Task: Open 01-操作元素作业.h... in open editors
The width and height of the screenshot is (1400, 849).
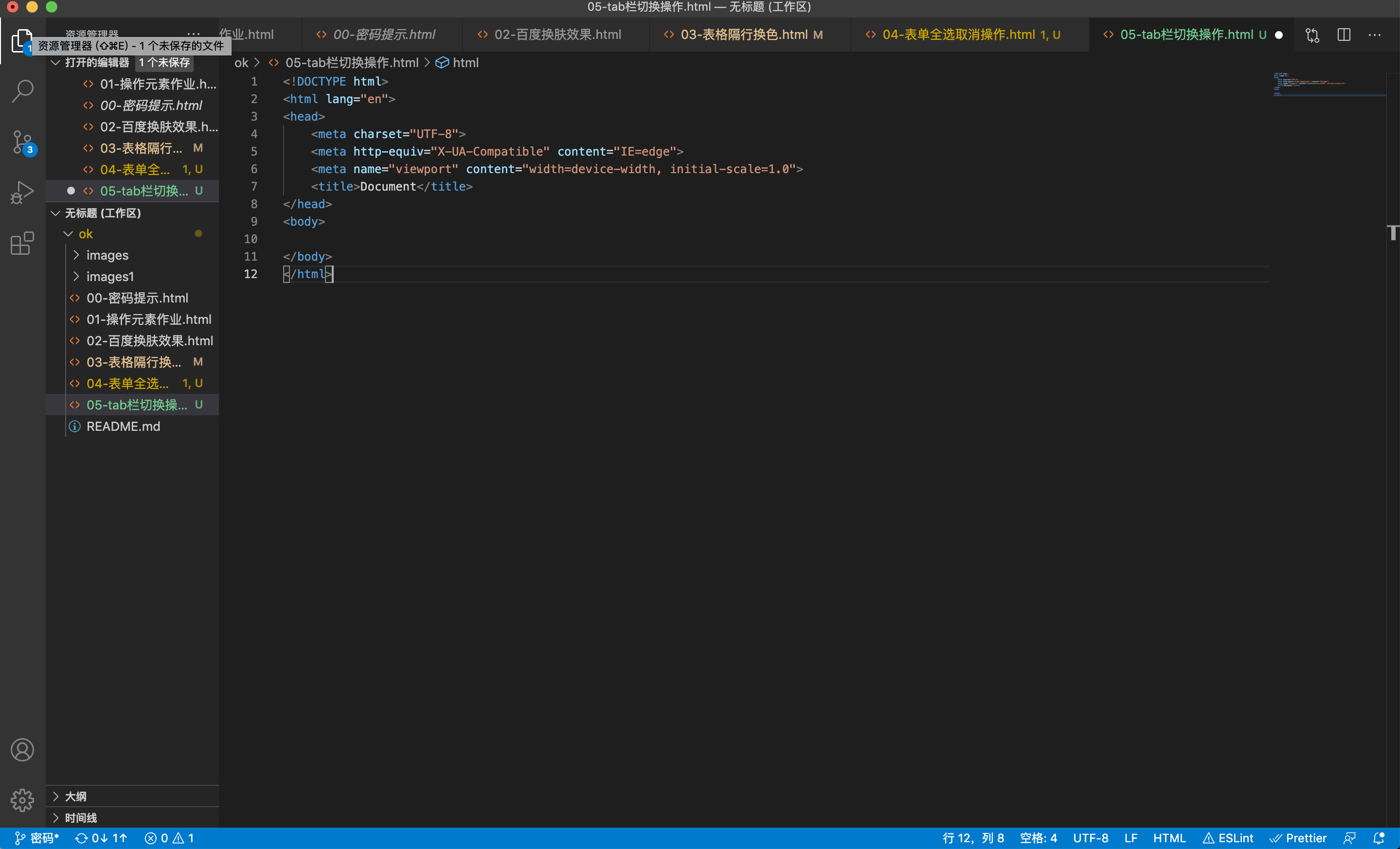Action: tap(132, 84)
